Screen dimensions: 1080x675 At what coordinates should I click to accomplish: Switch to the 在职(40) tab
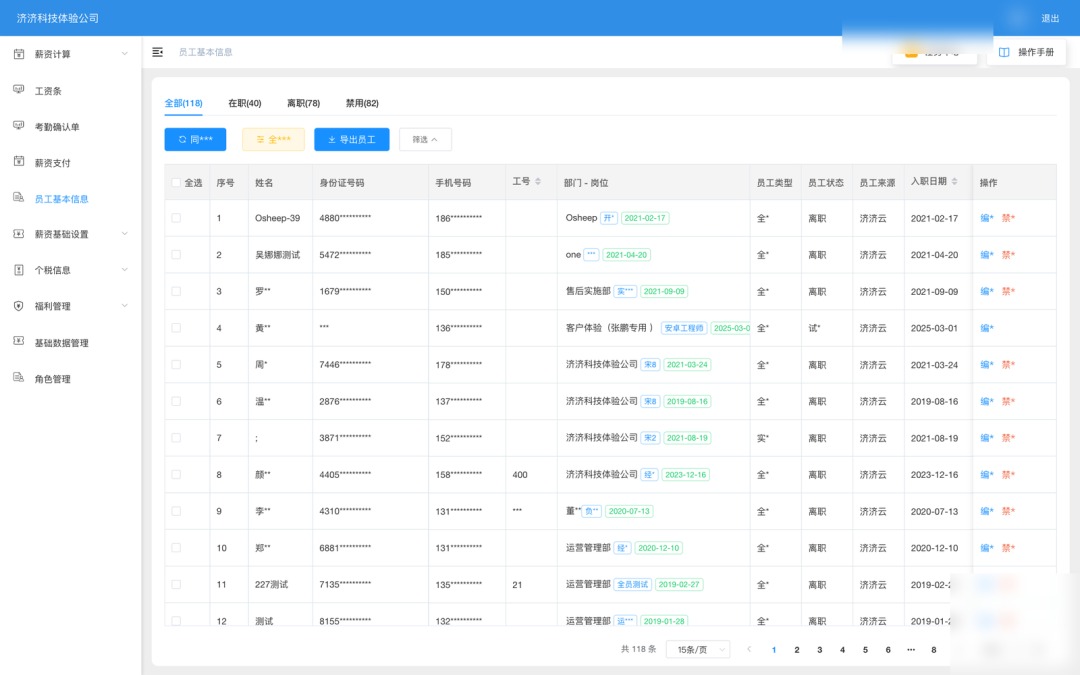tap(245, 103)
